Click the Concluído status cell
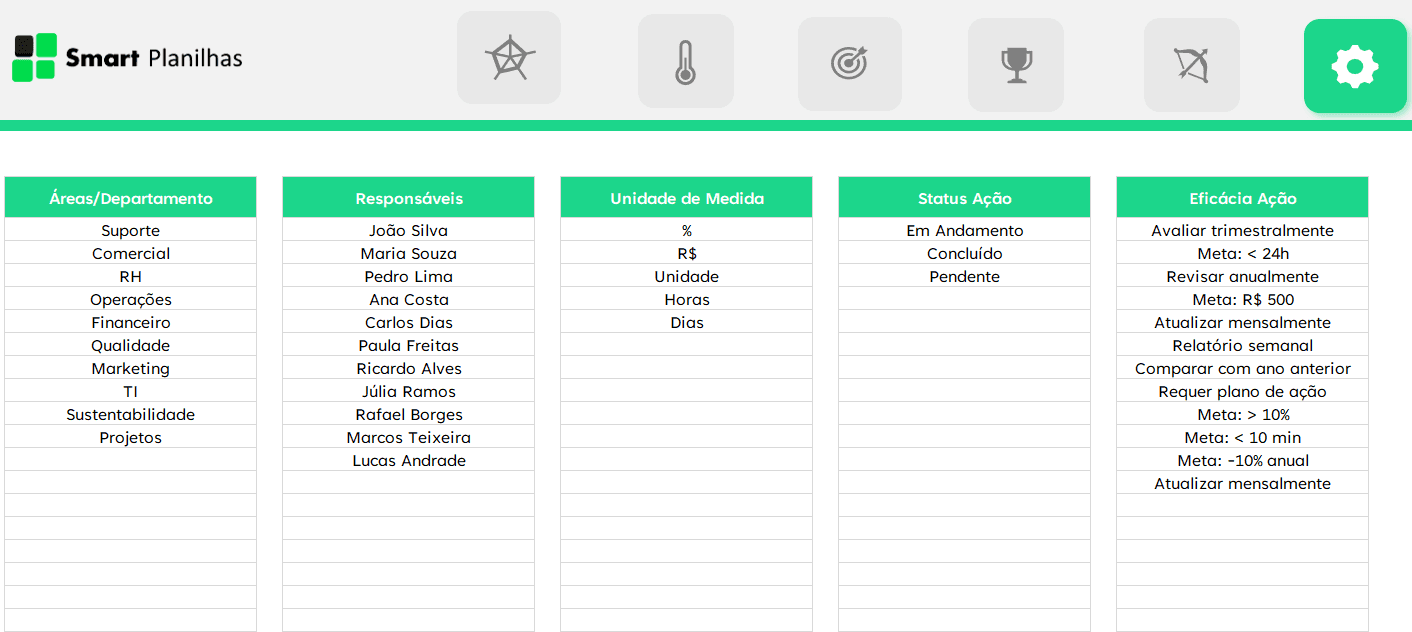Screen dimensions: 1412x632 [965, 254]
